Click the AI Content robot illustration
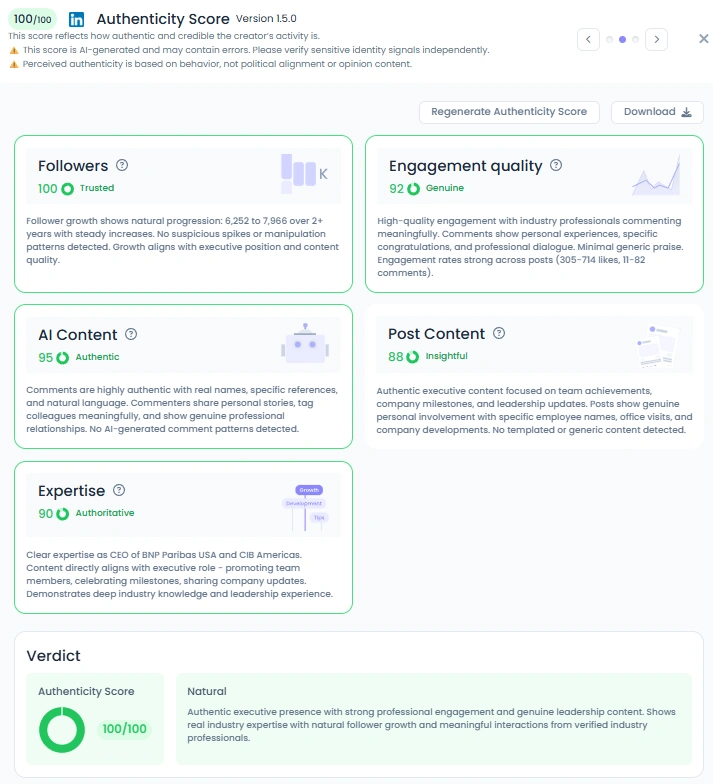The width and height of the screenshot is (713, 784). click(x=305, y=344)
